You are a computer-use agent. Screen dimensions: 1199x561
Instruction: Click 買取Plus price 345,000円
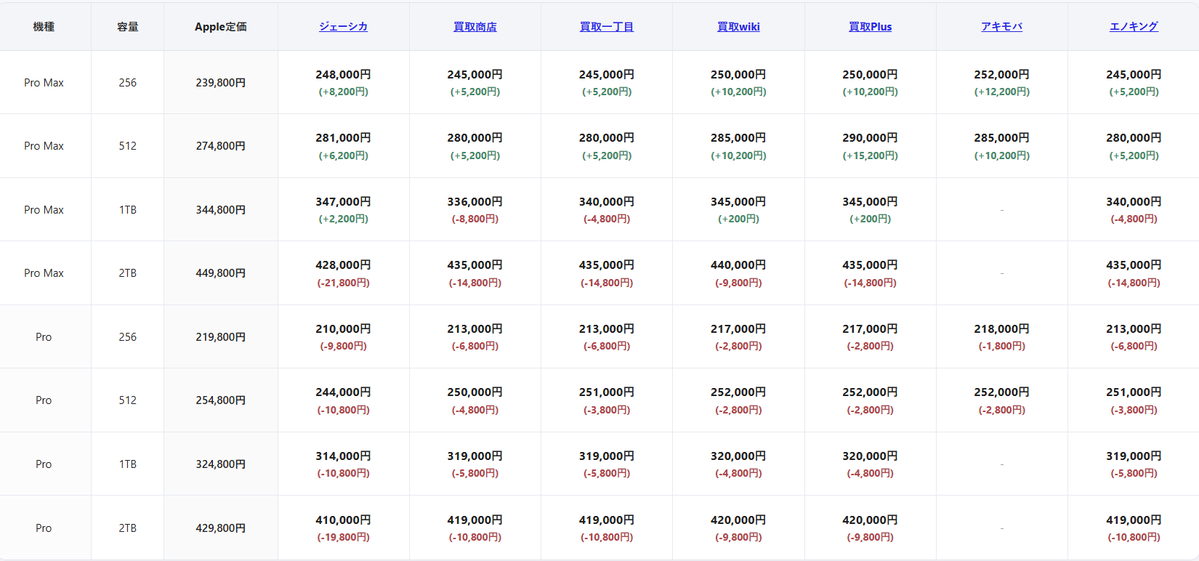coord(869,202)
